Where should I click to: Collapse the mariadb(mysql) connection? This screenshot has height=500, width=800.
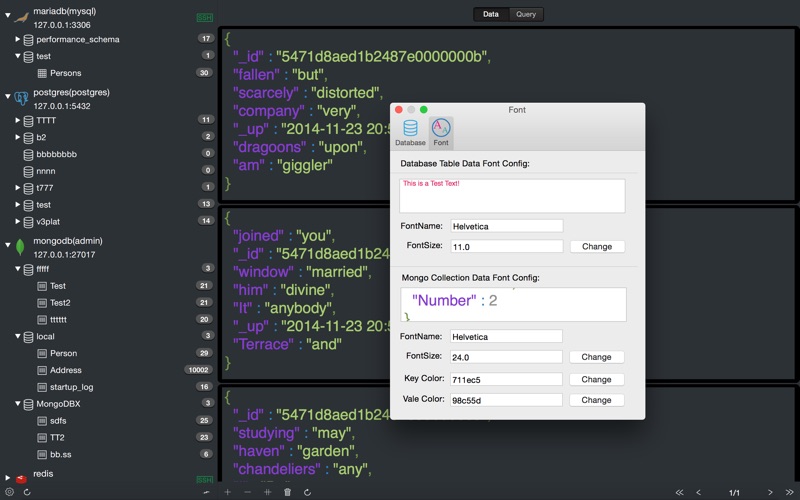pos(7,15)
